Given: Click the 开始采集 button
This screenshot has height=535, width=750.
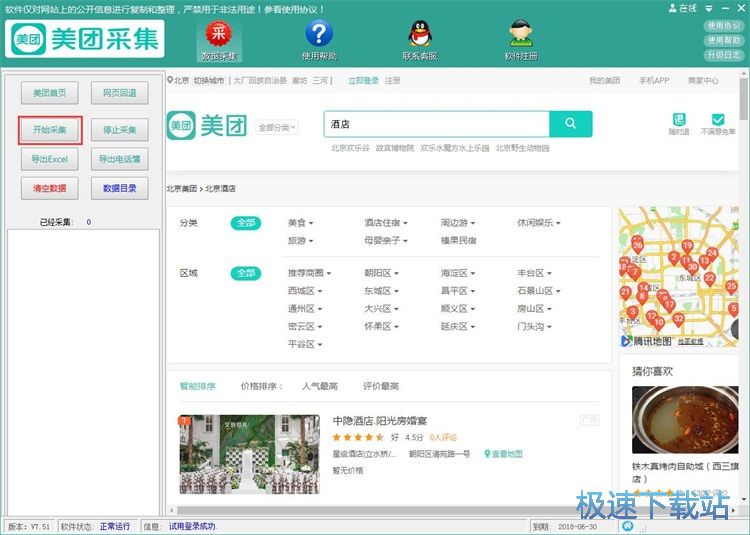Looking at the screenshot, I should coord(50,130).
